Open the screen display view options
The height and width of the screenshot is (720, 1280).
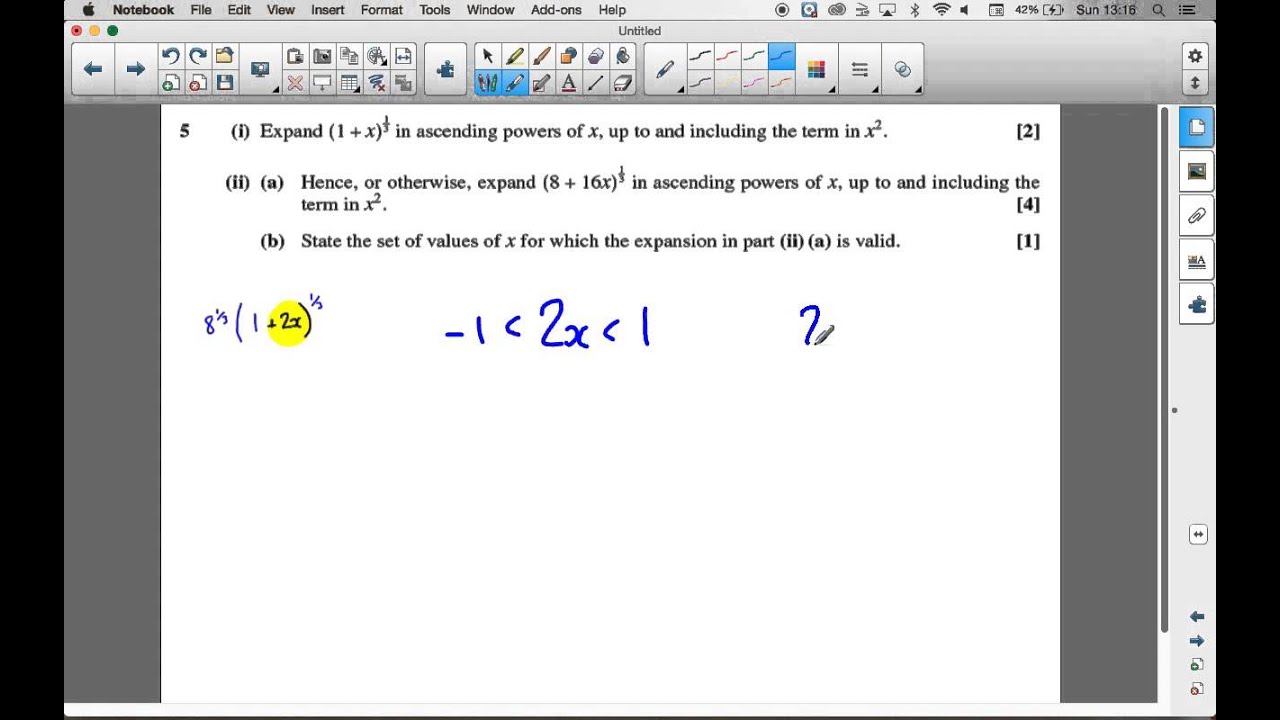(x=260, y=69)
